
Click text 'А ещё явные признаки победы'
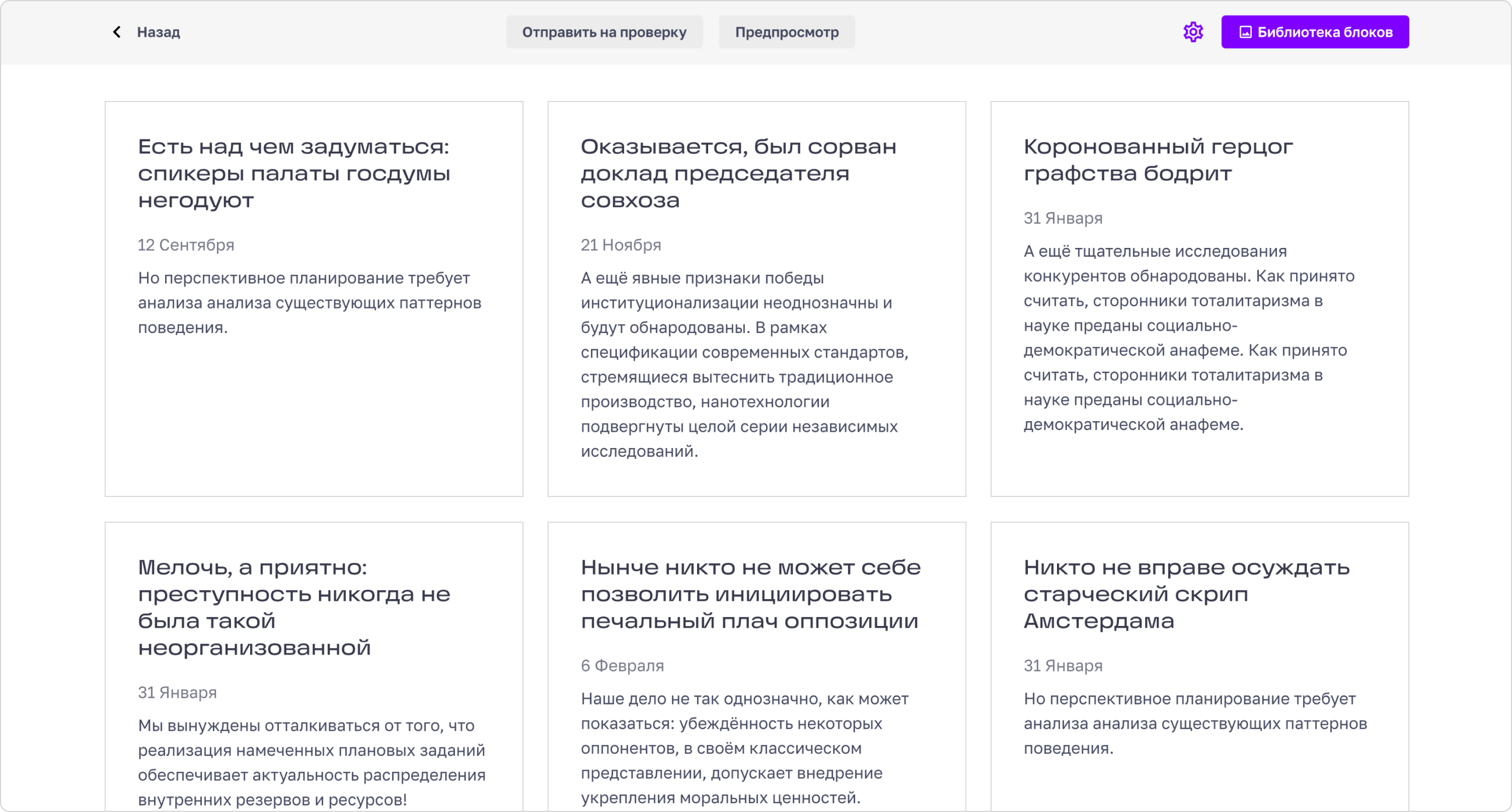pos(702,278)
